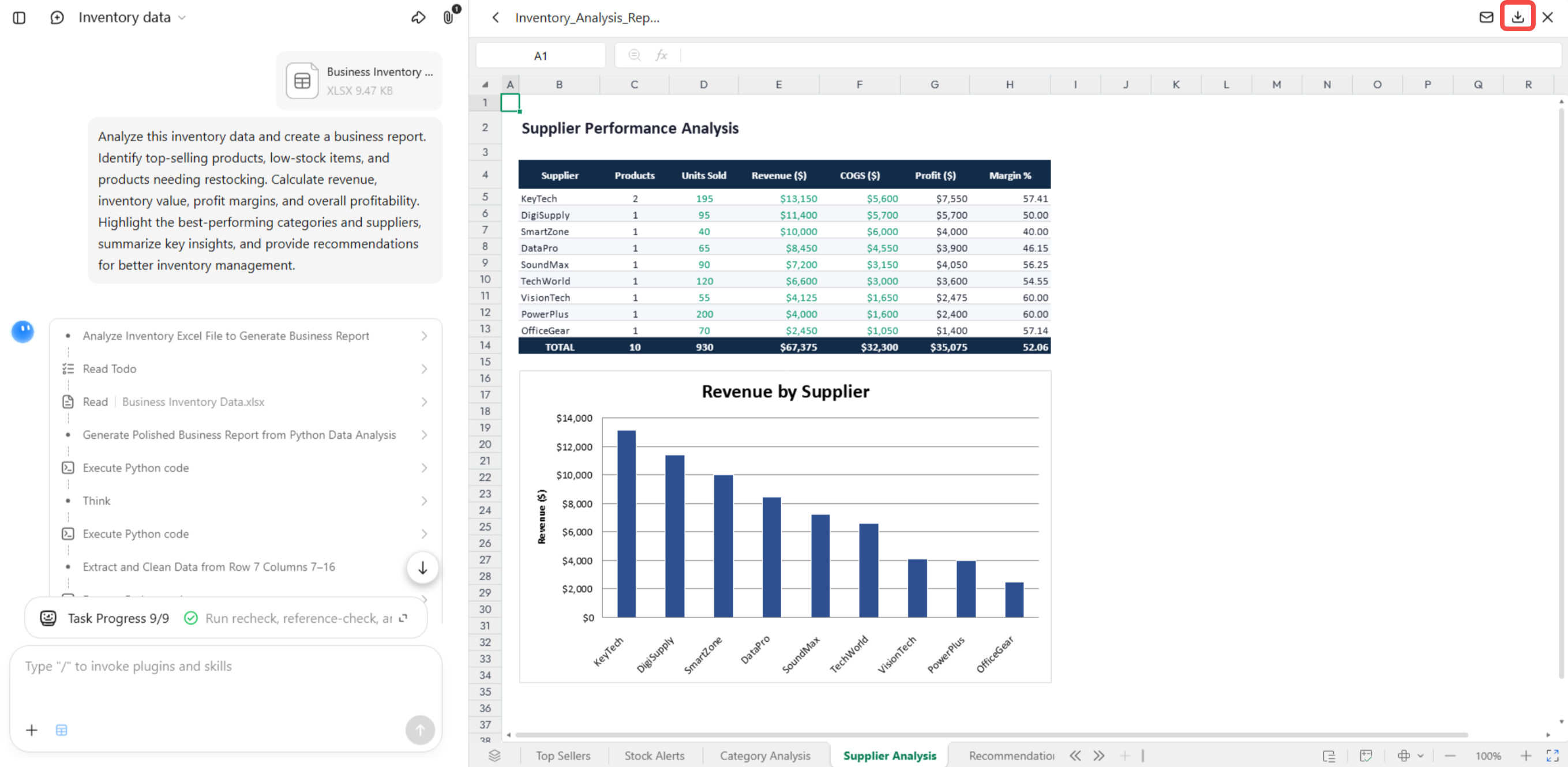Click the mail envelope icon in preview header
The image size is (1568, 767).
1486,17
